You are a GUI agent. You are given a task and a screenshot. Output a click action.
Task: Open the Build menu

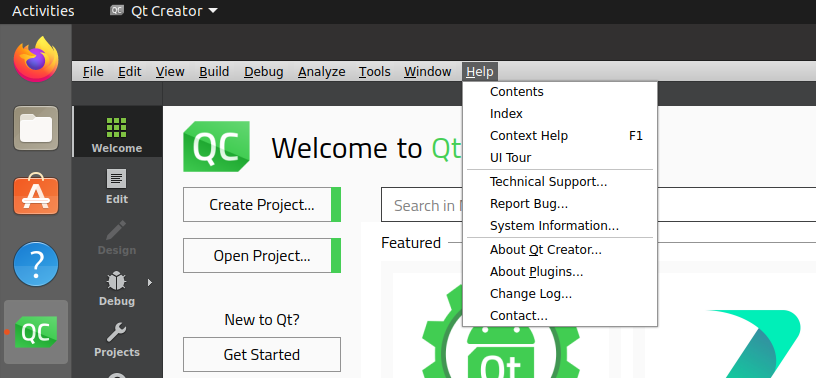(x=214, y=72)
